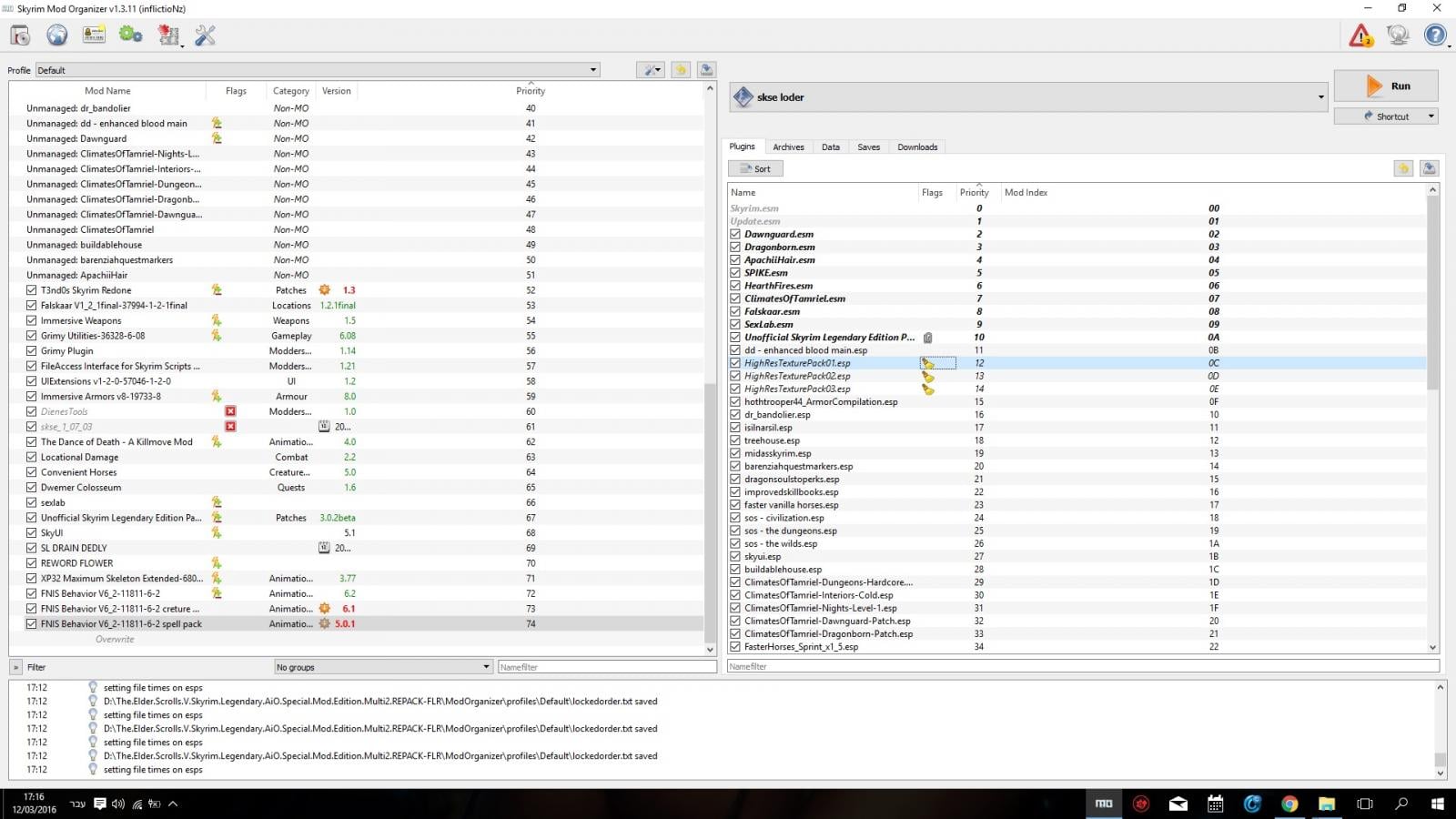The image size is (1456, 819).
Task: Click the Sort plugins button
Action: (755, 168)
